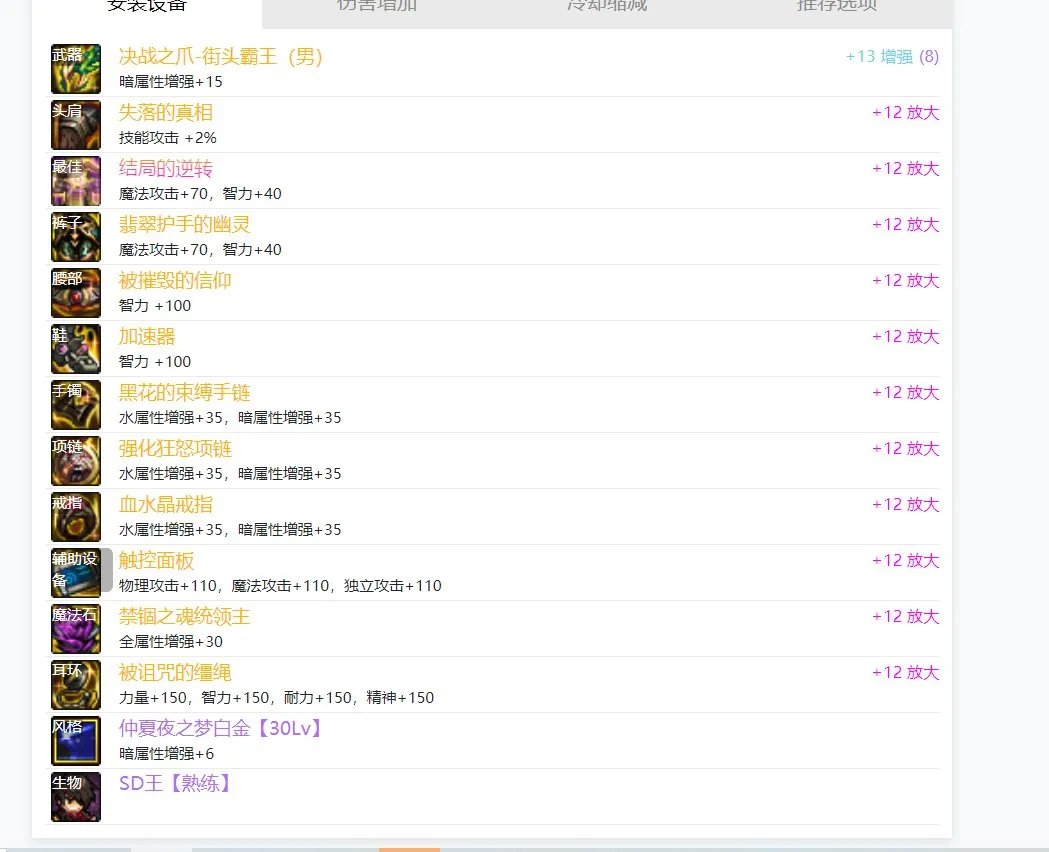Select the 戒指 ring equipment icon
This screenshot has height=852, width=1049.
tap(75, 516)
